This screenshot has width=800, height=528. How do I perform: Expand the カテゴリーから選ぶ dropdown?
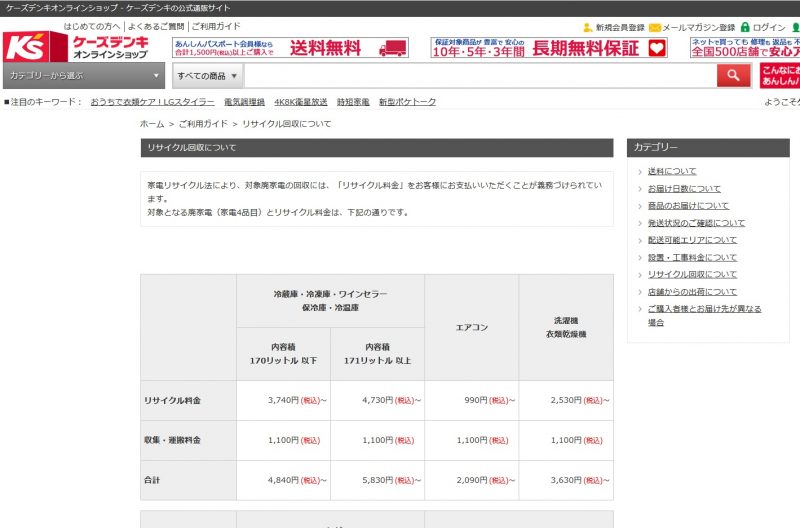(x=83, y=75)
